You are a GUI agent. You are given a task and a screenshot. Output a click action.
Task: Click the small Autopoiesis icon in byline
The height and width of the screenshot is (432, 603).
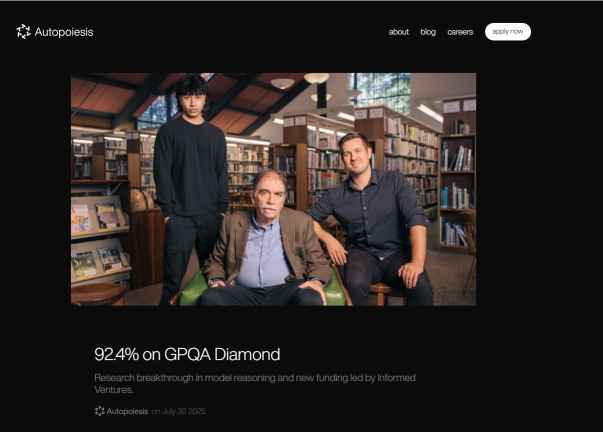click(x=99, y=411)
